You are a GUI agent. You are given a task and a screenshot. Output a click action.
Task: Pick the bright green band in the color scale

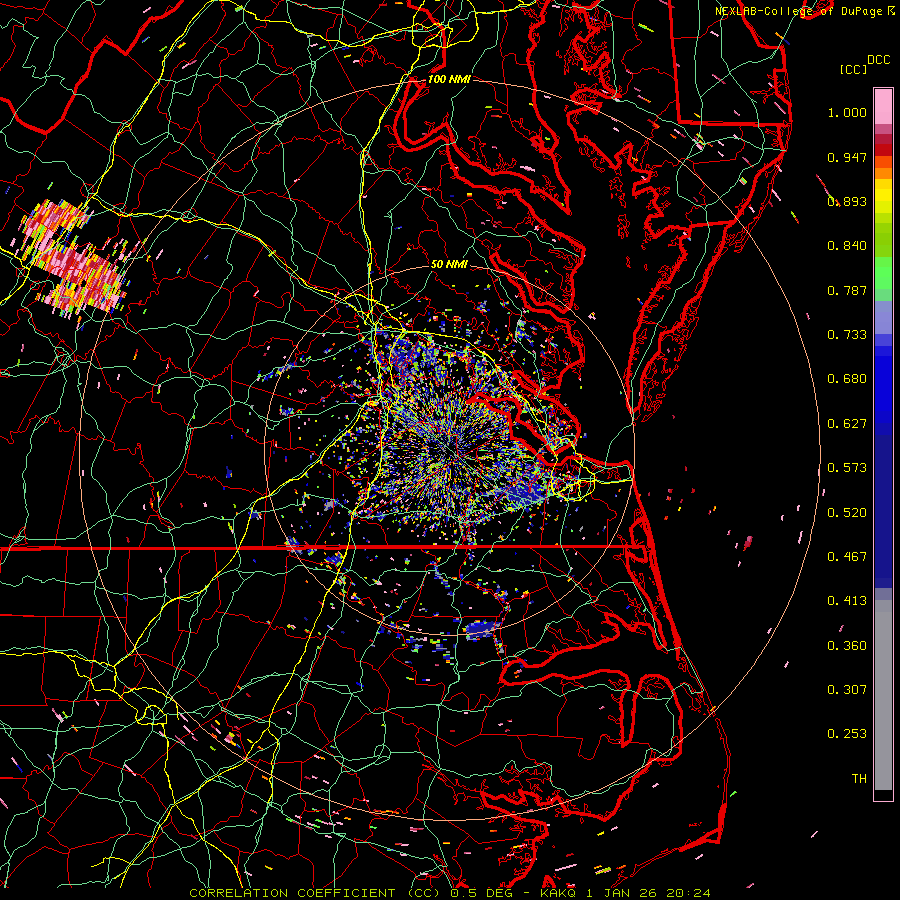883,273
